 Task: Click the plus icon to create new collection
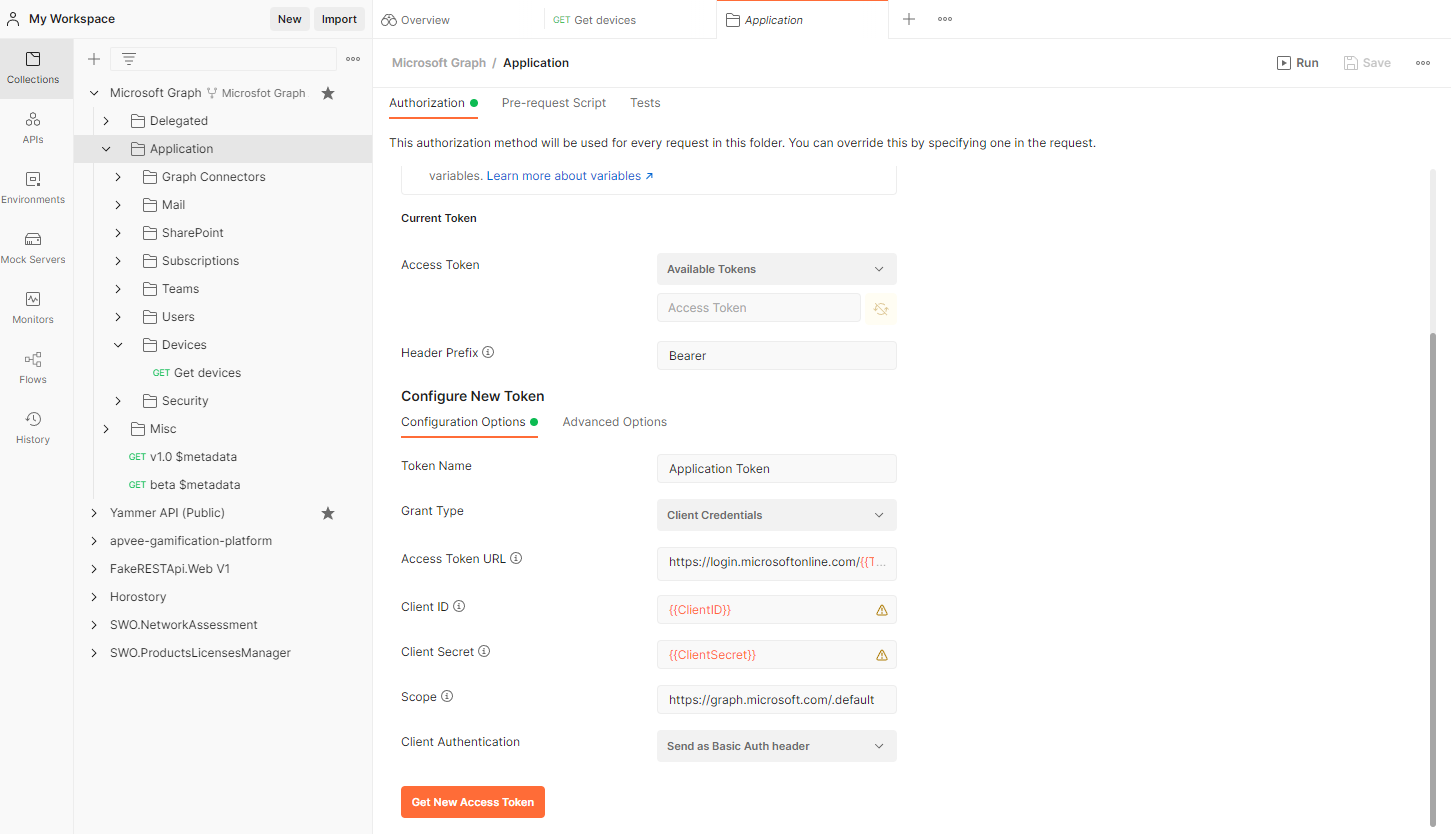click(x=94, y=59)
